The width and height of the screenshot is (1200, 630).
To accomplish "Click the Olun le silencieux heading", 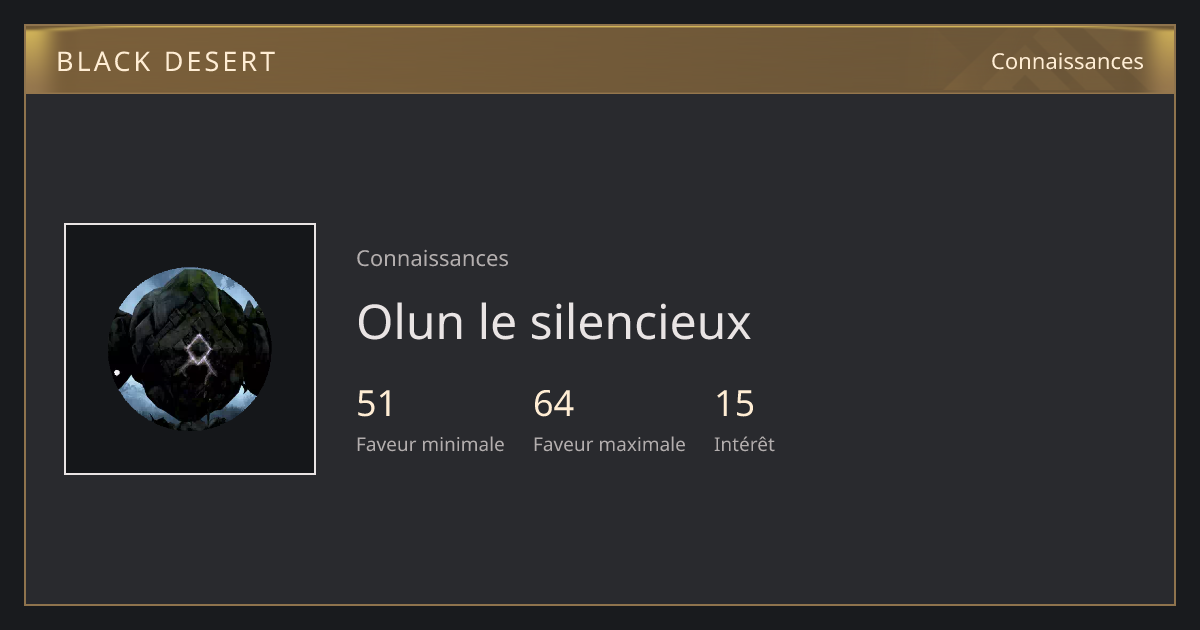I will click(553, 322).
